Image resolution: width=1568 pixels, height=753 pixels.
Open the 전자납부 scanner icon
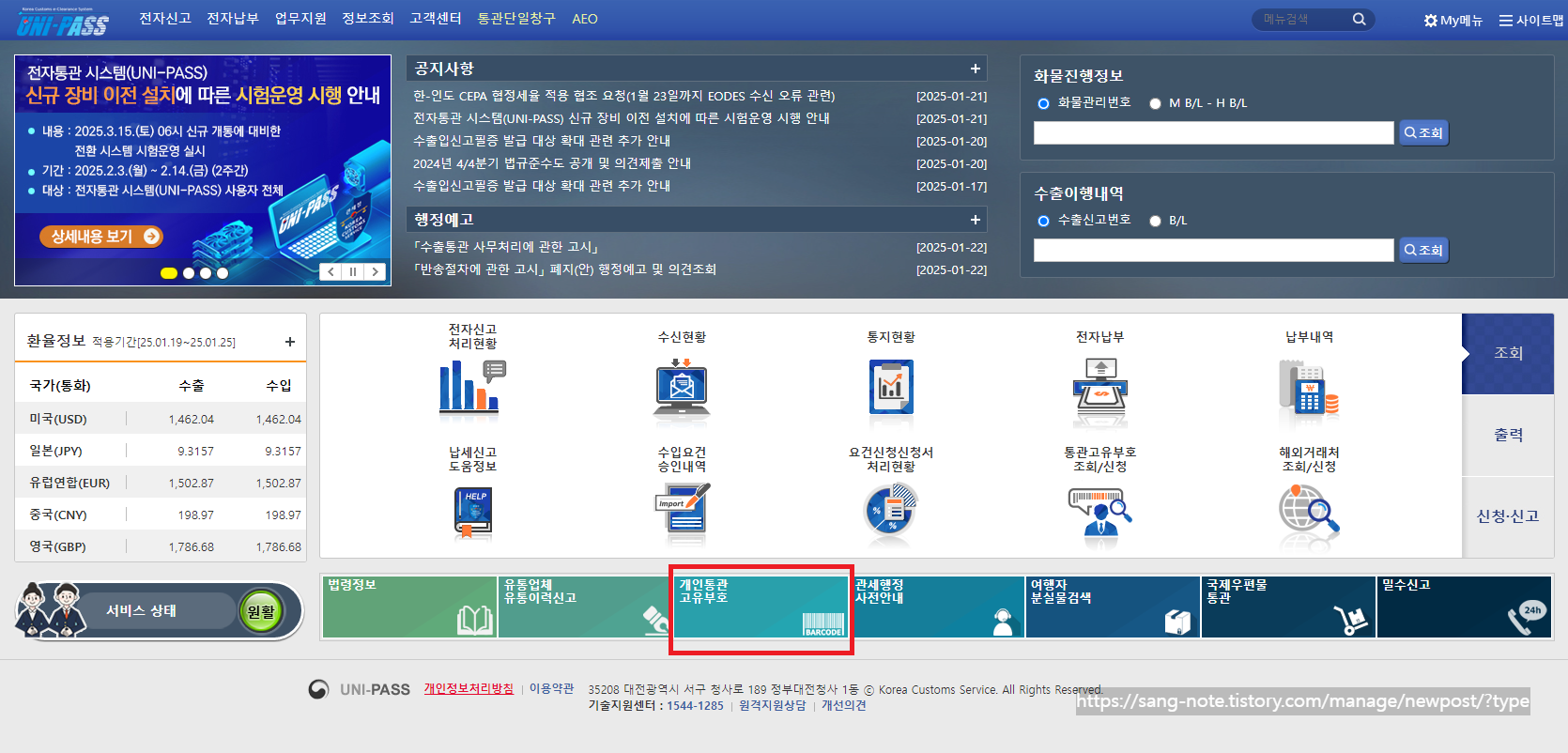[1099, 387]
